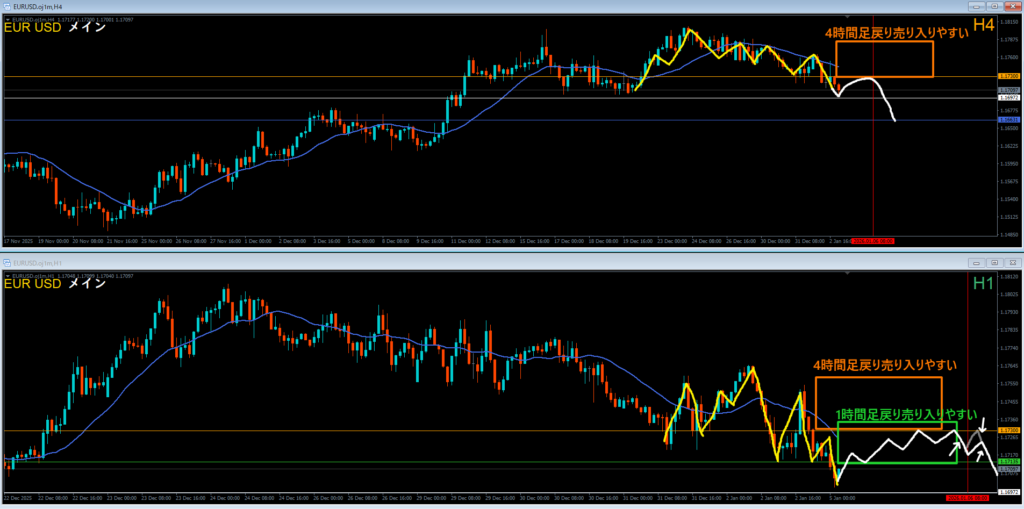
Task: Click the EURUSD H1 window title icon
Action: click(7, 262)
